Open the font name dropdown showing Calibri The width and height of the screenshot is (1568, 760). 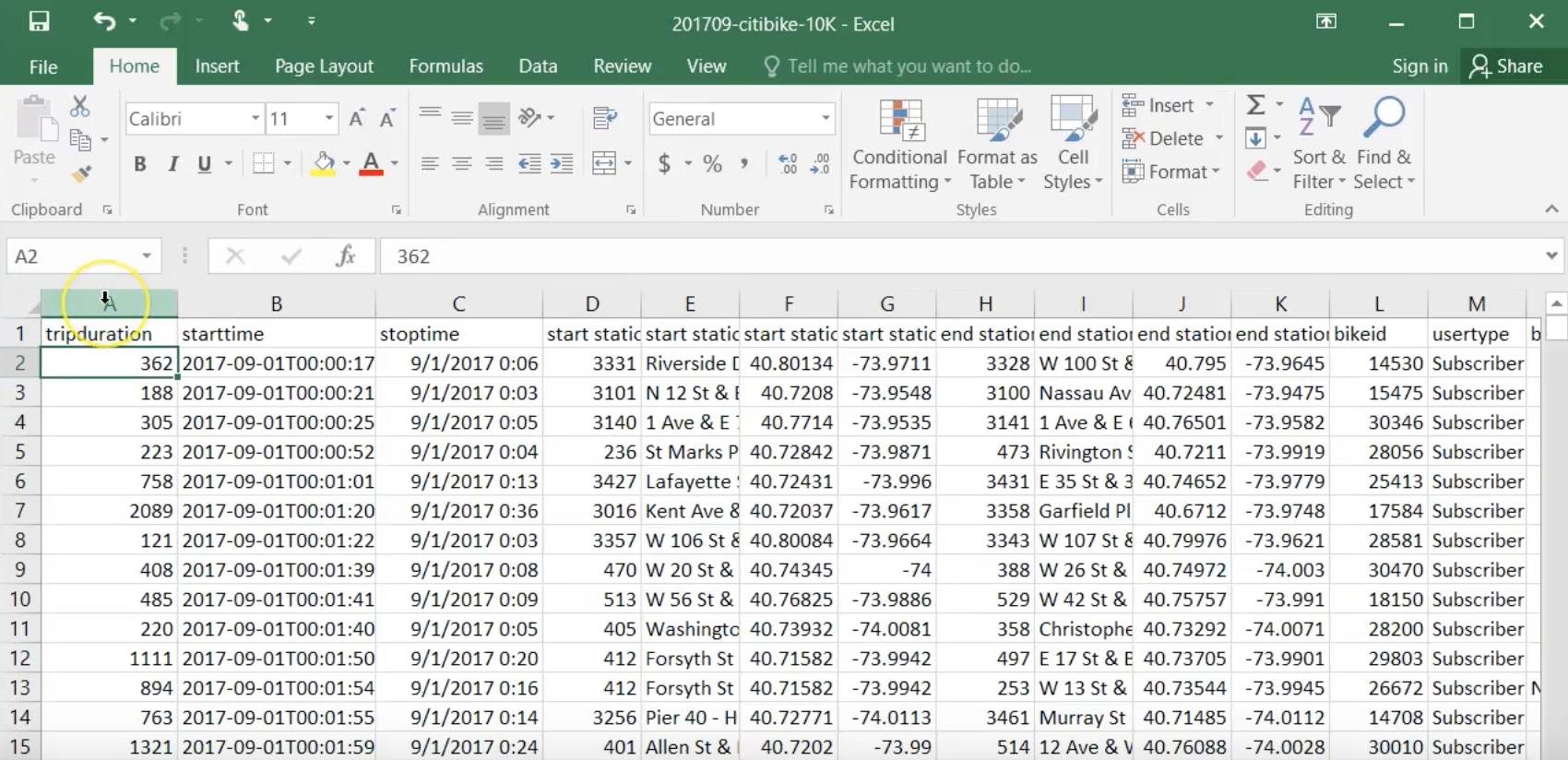(x=255, y=119)
